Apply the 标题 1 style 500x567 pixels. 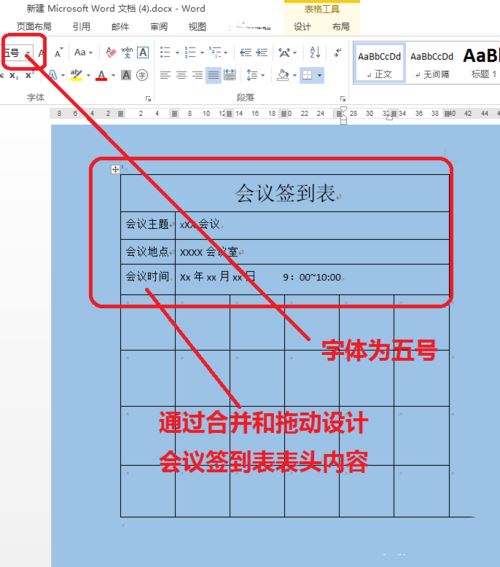482,64
